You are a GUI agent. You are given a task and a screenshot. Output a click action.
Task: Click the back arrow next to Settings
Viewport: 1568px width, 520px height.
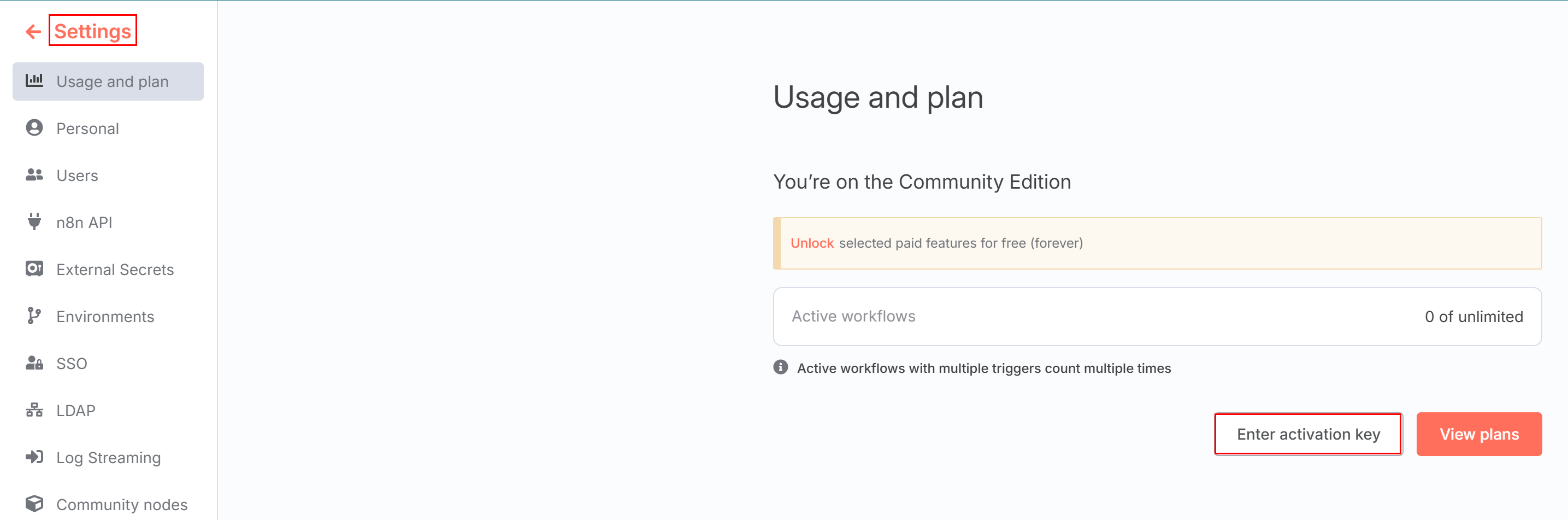[33, 32]
